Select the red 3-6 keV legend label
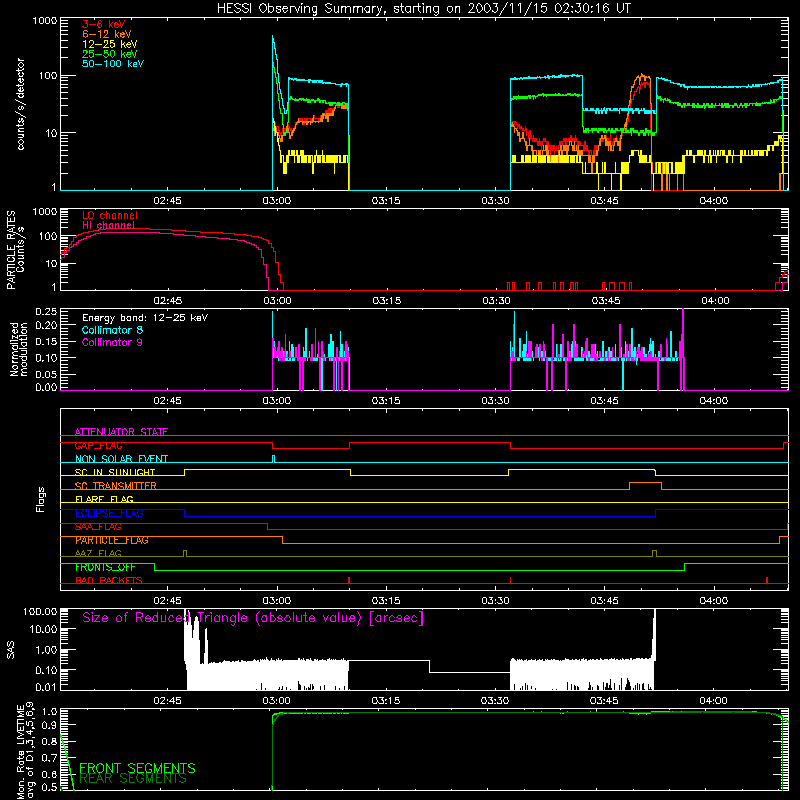The width and height of the screenshot is (800, 800). pyautogui.click(x=104, y=24)
